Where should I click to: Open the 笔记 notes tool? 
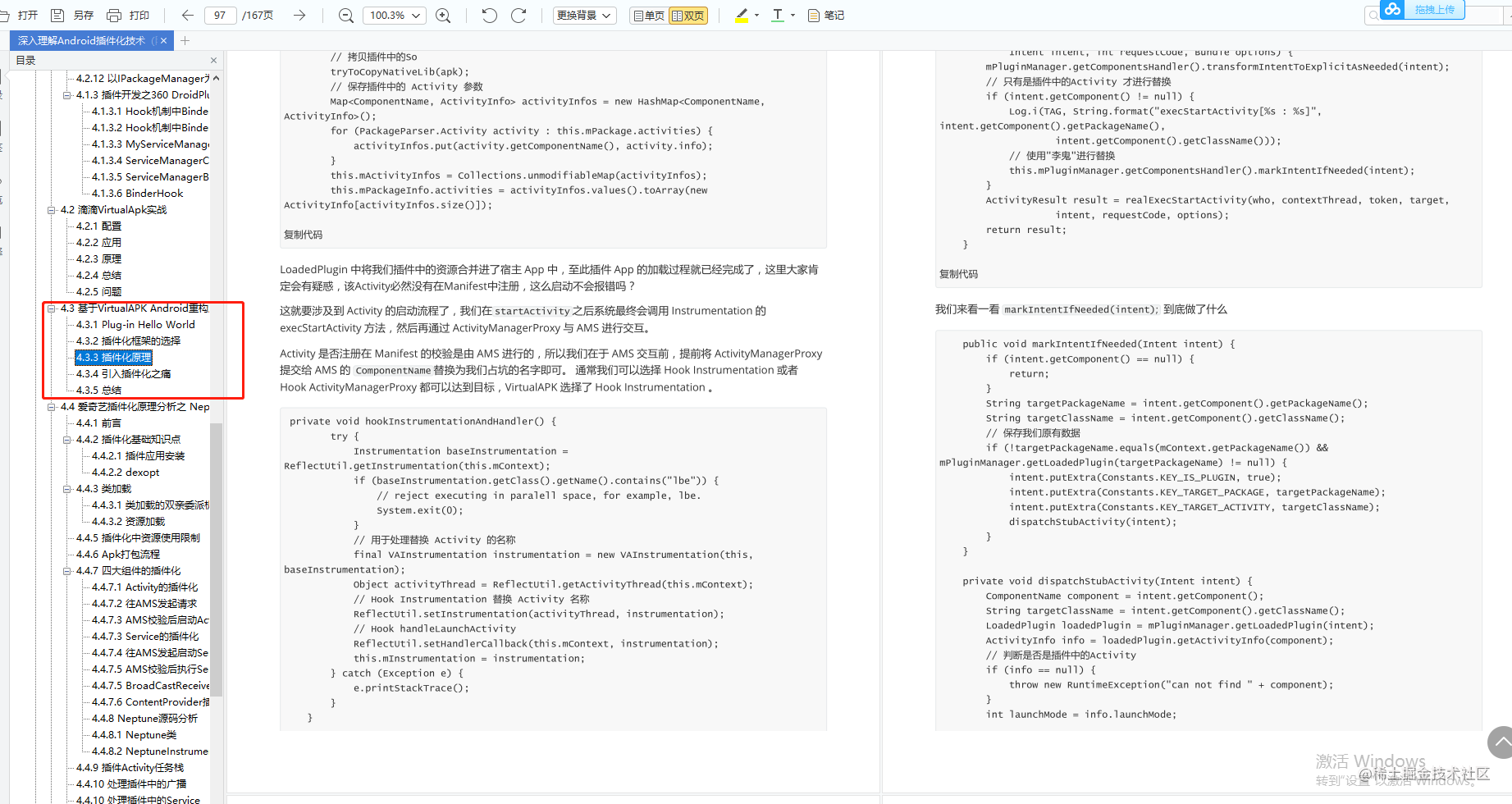coord(826,15)
